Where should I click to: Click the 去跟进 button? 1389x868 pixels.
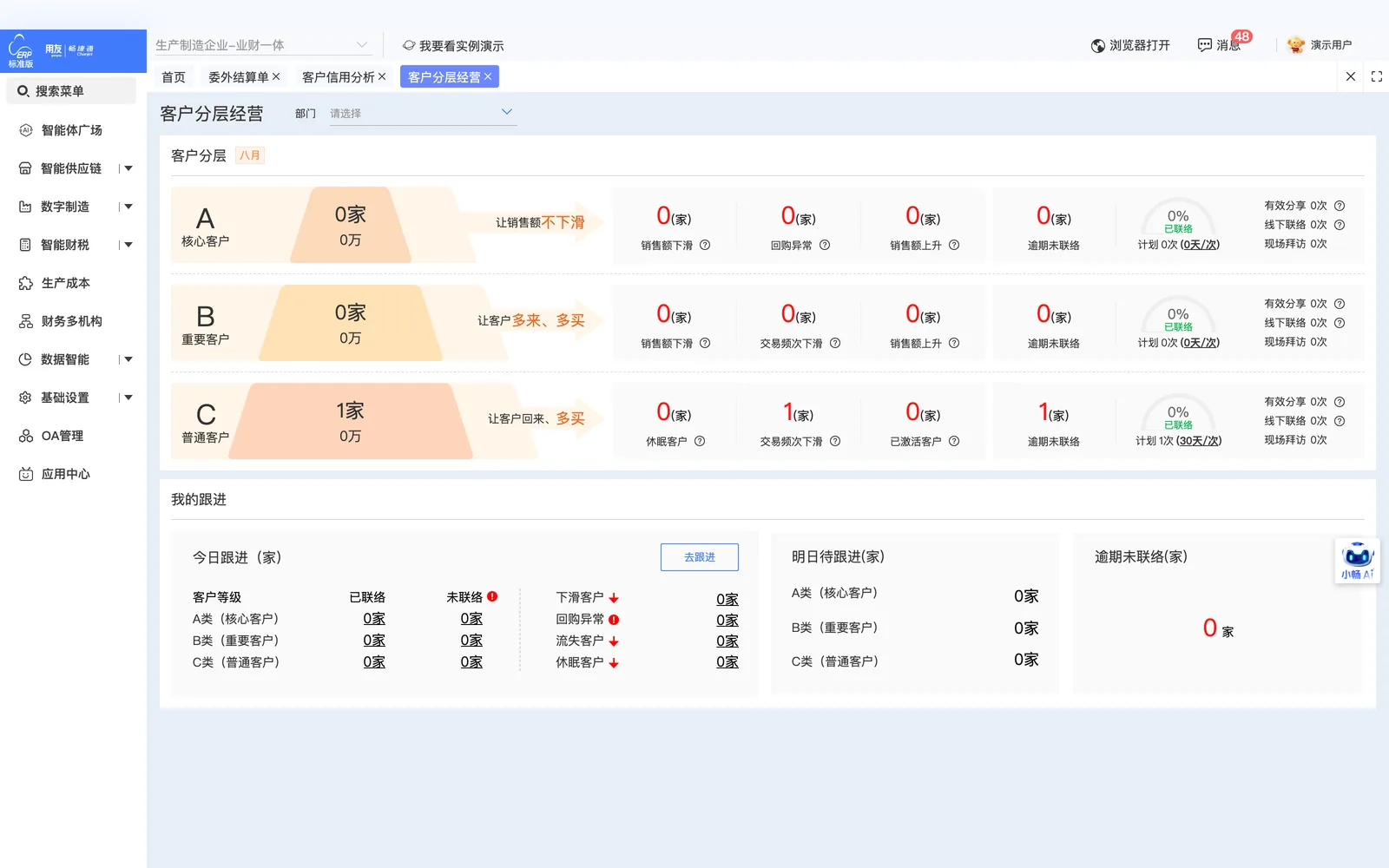coord(700,557)
